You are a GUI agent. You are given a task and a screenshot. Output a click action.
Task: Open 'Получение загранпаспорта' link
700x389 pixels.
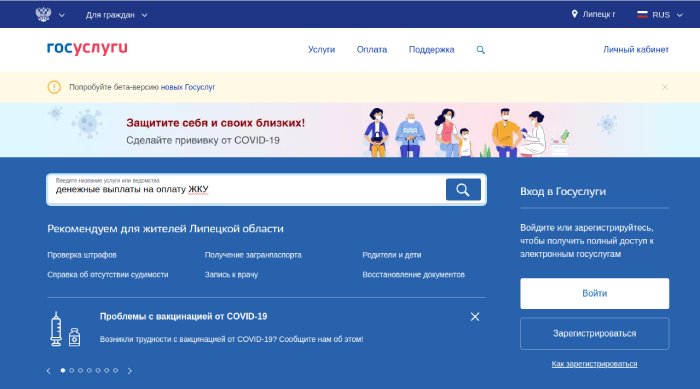coord(253,255)
